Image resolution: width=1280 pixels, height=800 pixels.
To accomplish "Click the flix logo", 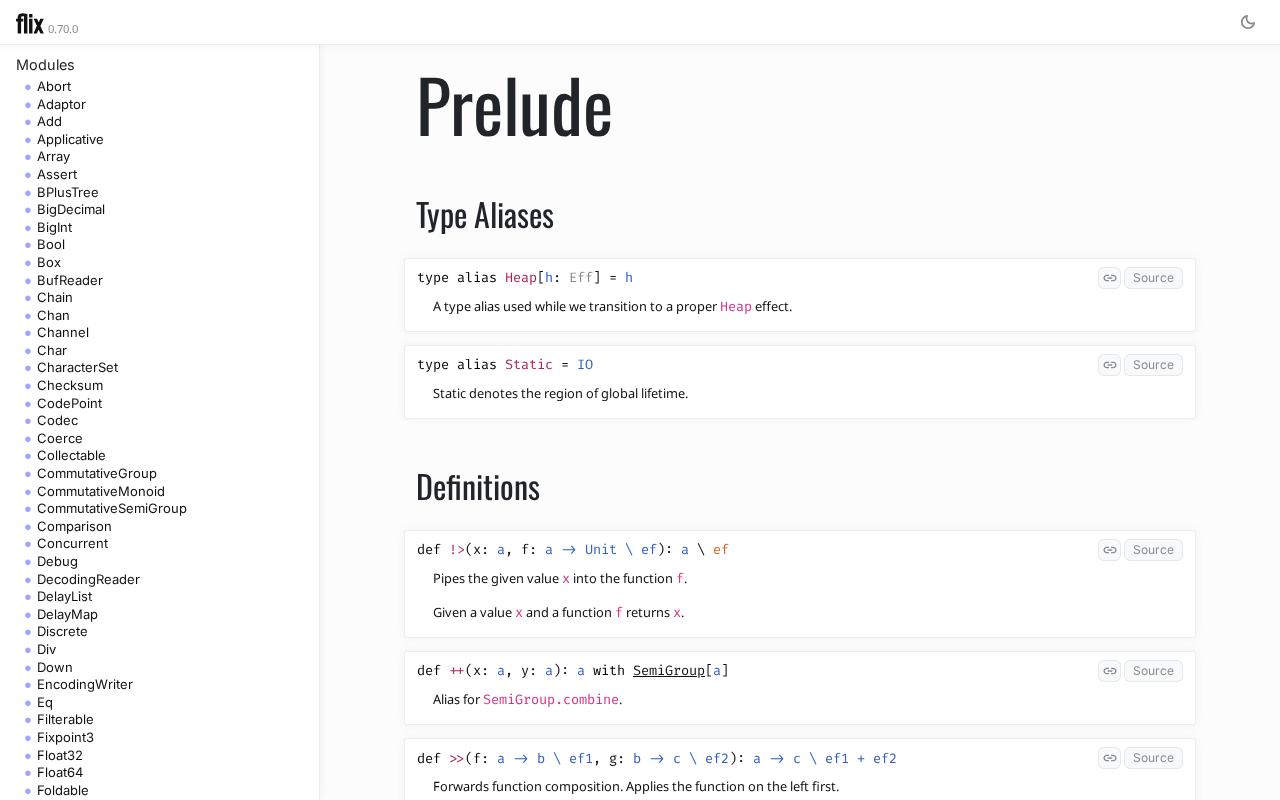I will tap(30, 24).
